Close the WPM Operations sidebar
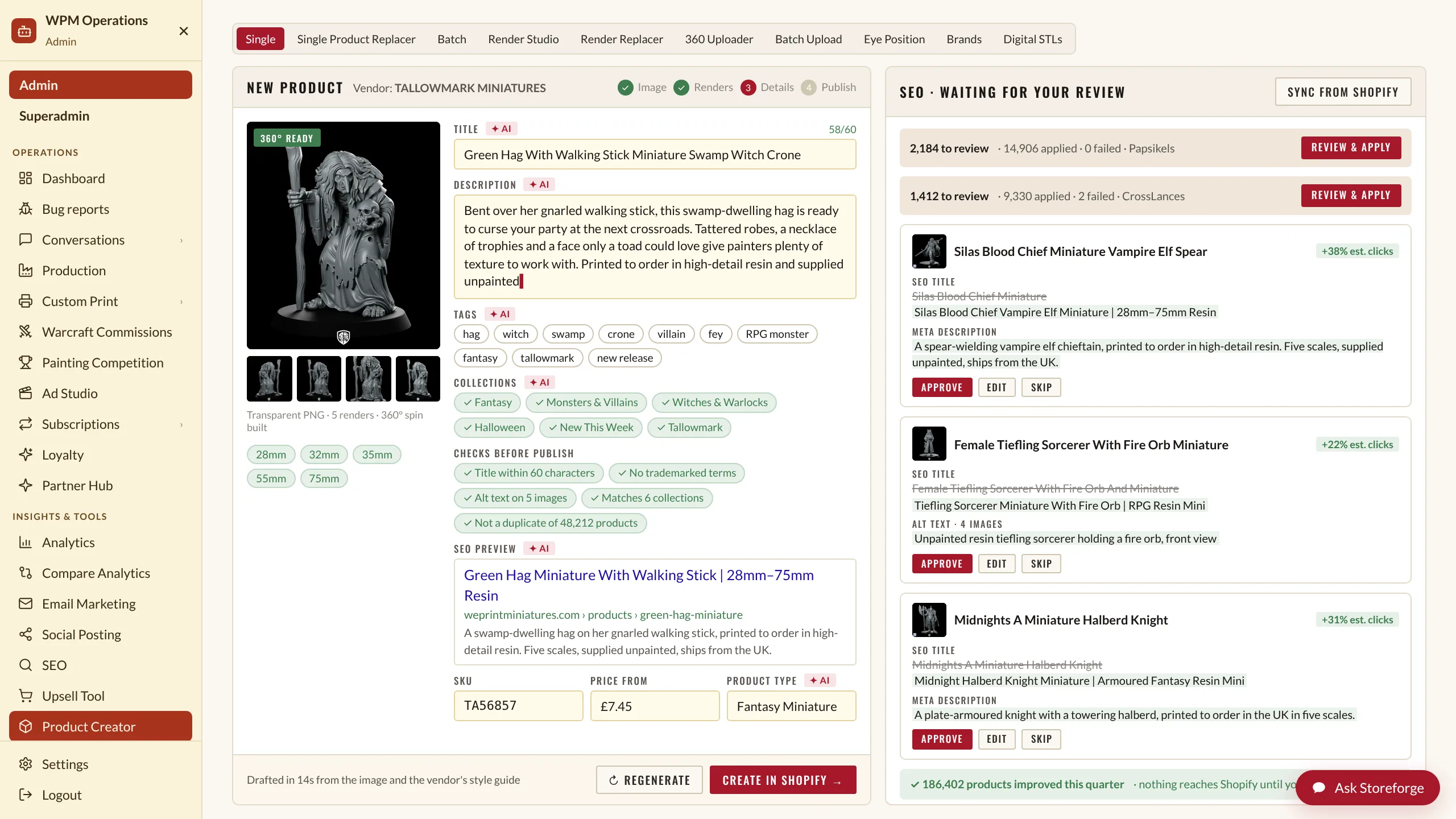The width and height of the screenshot is (1456, 819). click(x=184, y=31)
